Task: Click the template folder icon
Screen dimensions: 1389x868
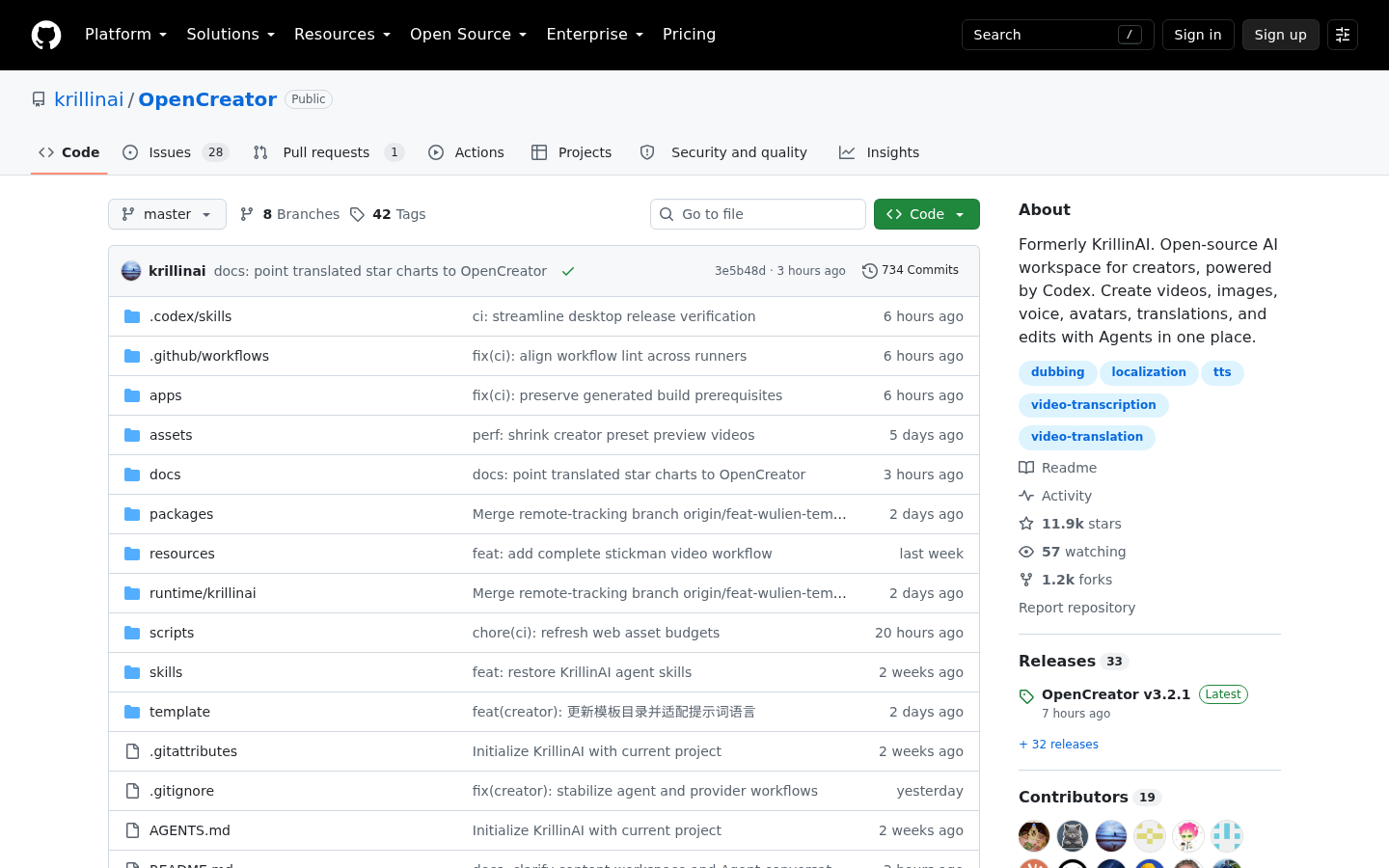Action: click(x=132, y=712)
